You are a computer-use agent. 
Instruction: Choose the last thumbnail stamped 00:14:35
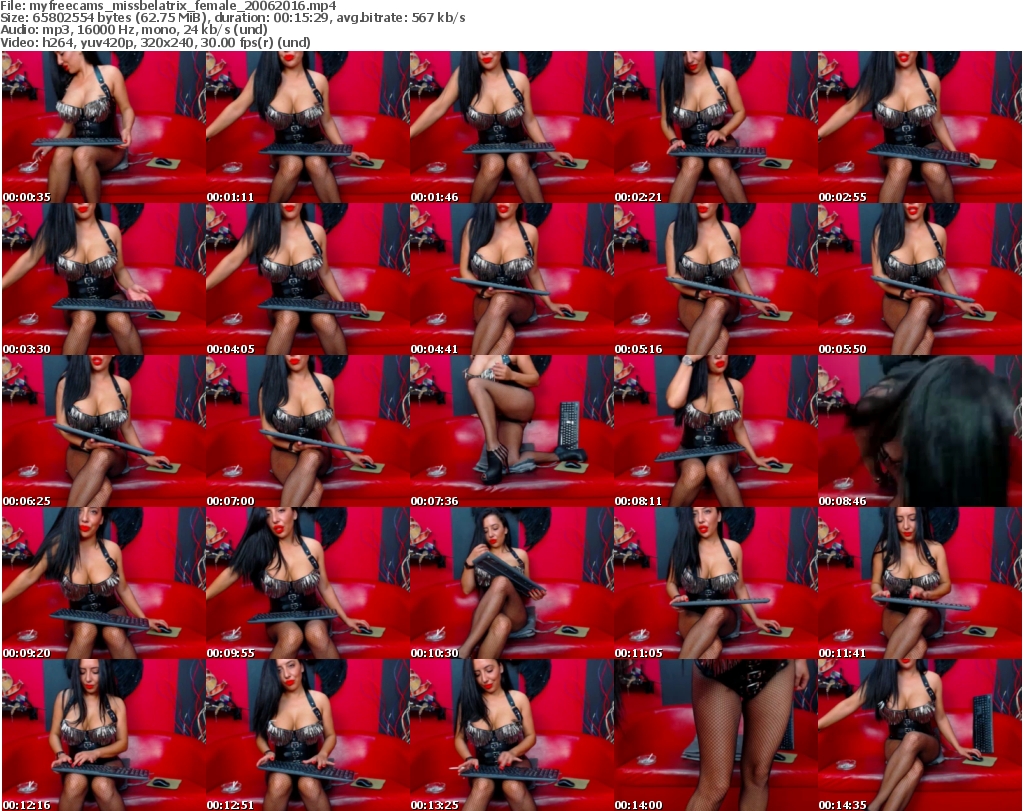click(x=920, y=735)
